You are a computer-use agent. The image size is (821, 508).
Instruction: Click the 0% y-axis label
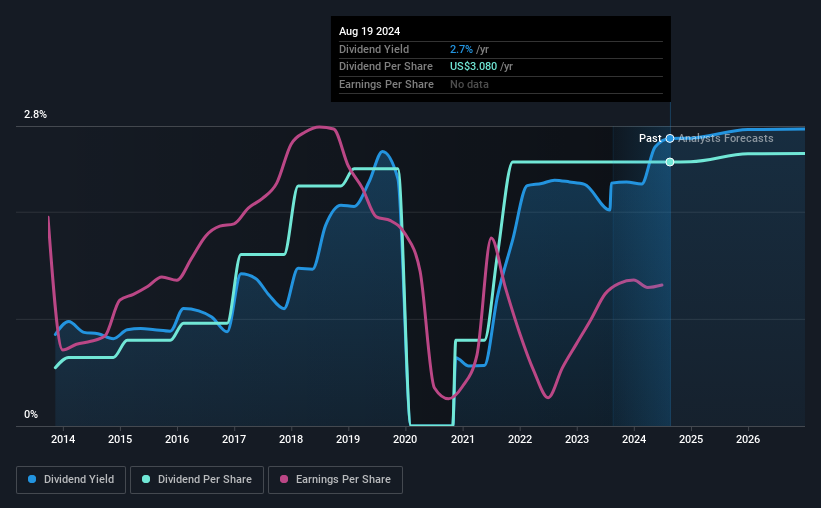coord(31,414)
